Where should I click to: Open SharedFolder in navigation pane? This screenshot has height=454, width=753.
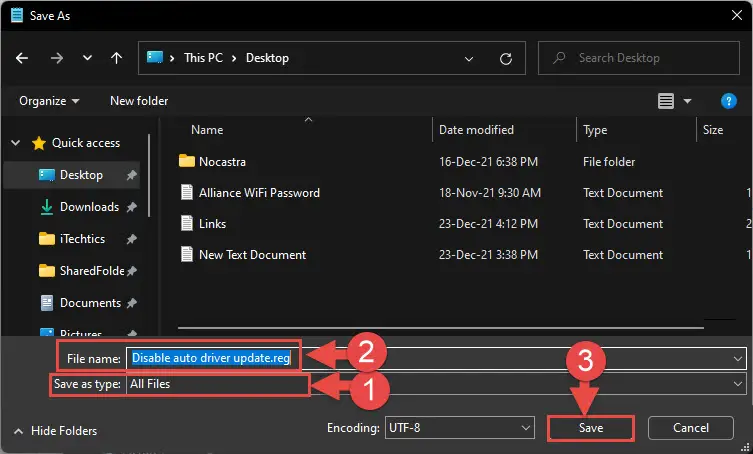pyautogui.click(x=92, y=271)
